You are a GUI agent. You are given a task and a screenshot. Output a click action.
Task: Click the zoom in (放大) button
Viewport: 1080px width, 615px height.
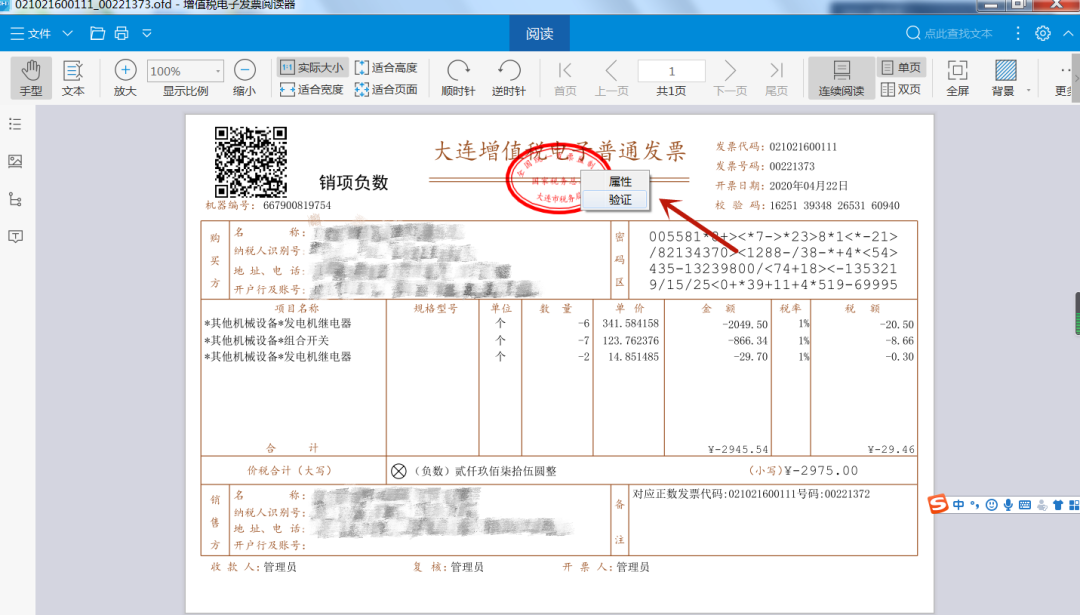pyautogui.click(x=125, y=77)
